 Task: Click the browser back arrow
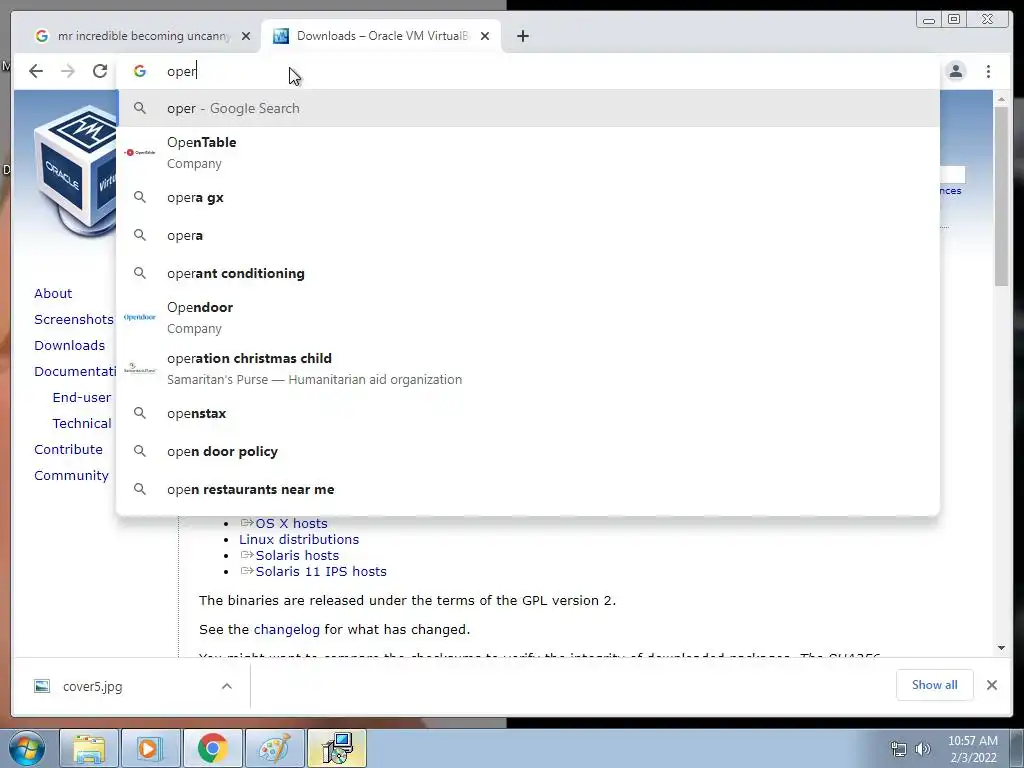pyautogui.click(x=36, y=71)
